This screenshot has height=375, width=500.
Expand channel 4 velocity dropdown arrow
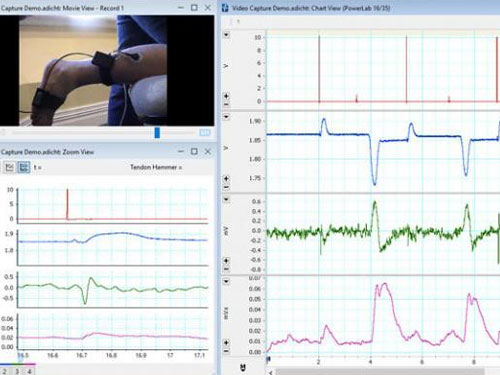coord(227,281)
